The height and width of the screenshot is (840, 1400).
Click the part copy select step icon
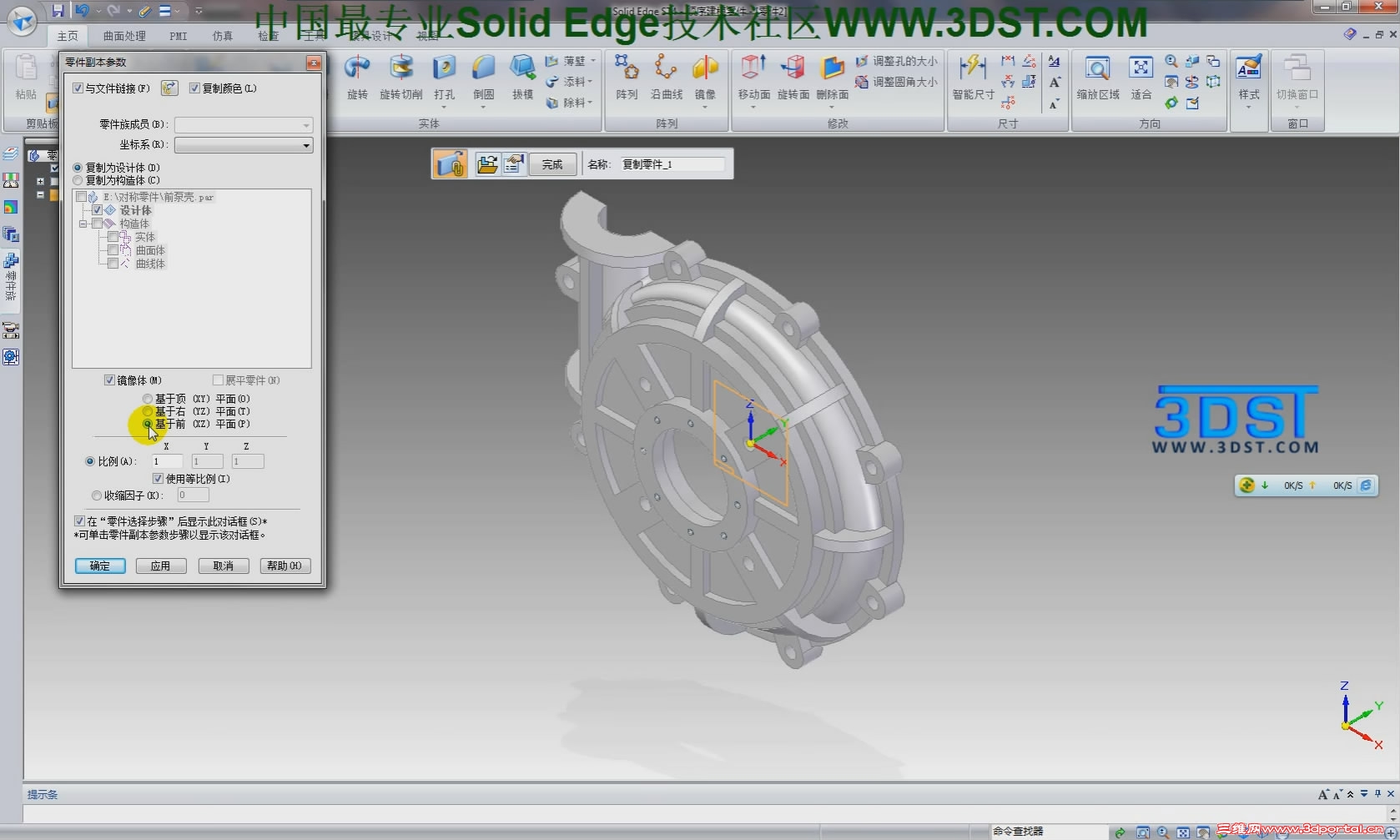coord(450,164)
